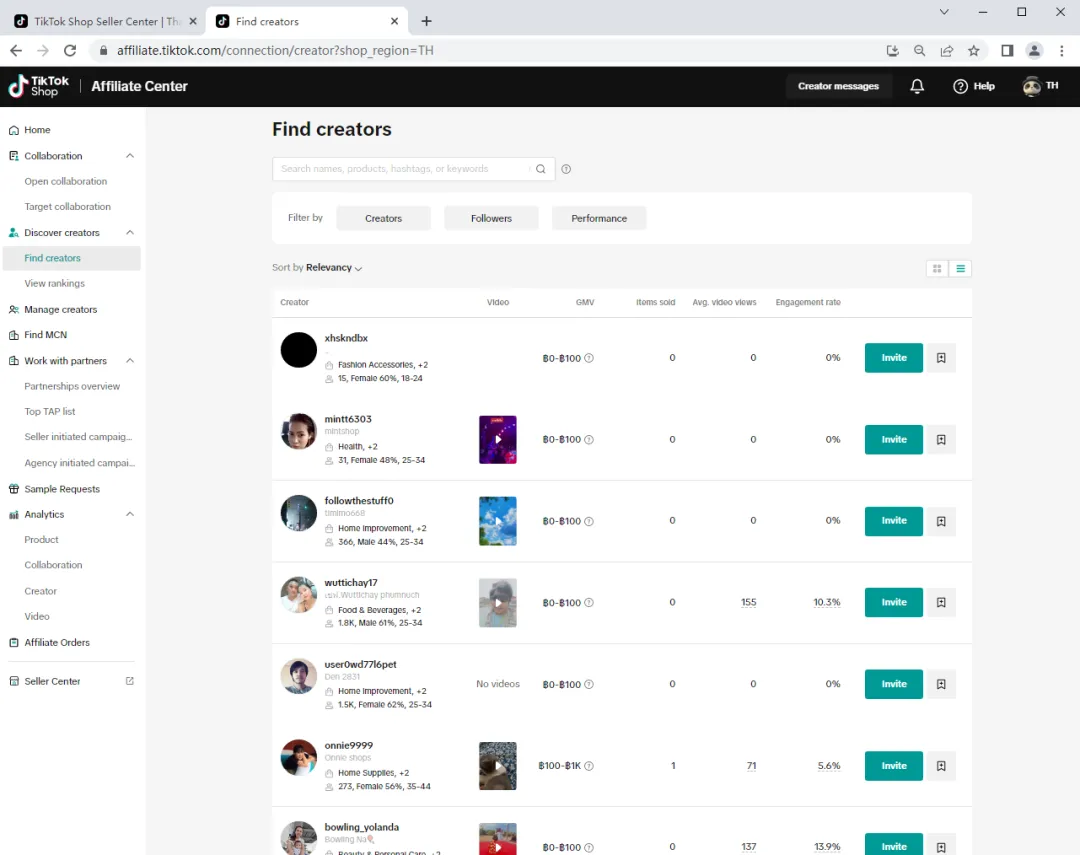Image resolution: width=1080 pixels, height=855 pixels.
Task: Play mintt6303 video thumbnail
Action: click(x=497, y=440)
